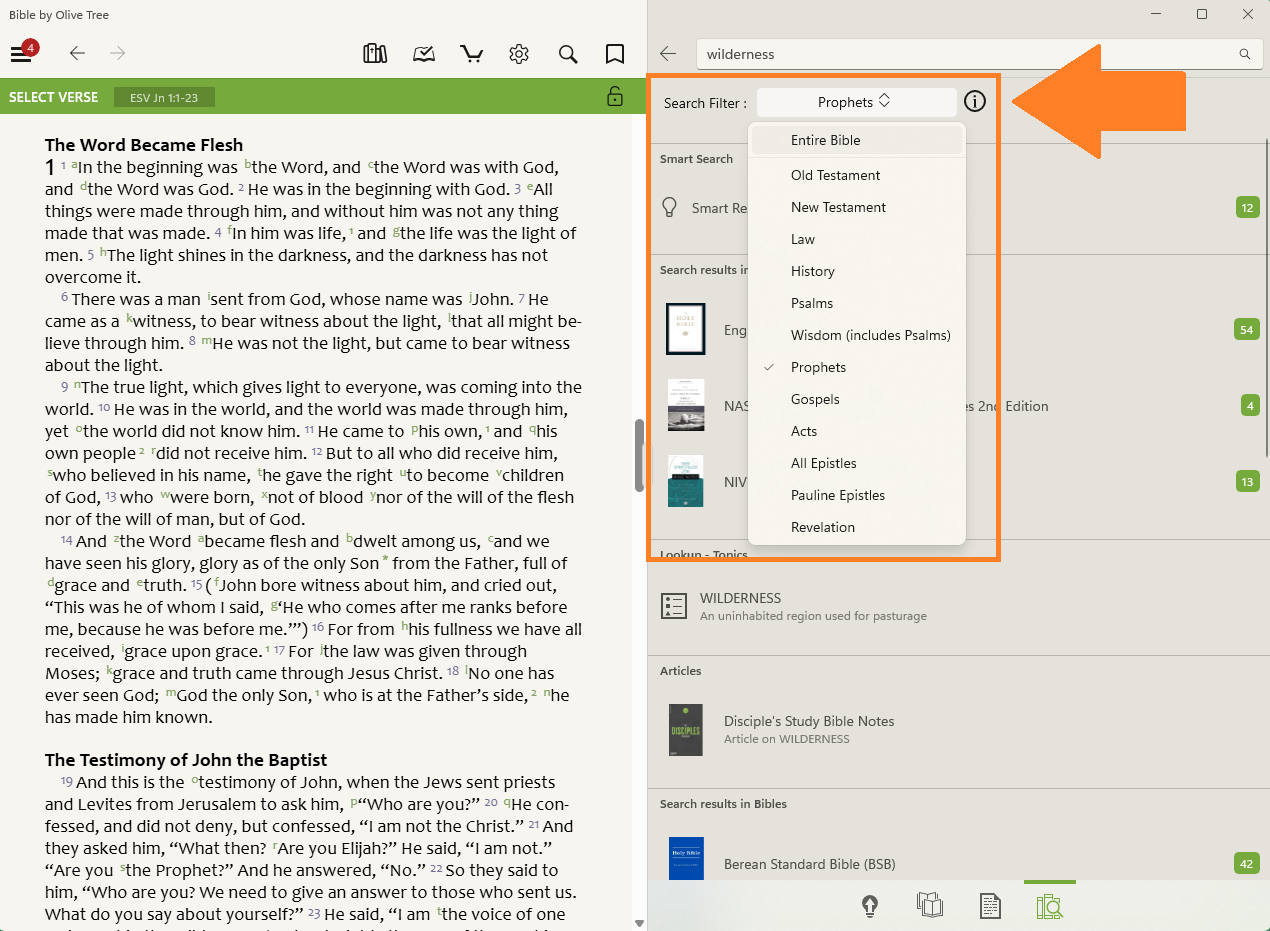The height and width of the screenshot is (931, 1270).
Task: Switch to open book tab in bottom bar
Action: coord(930,906)
